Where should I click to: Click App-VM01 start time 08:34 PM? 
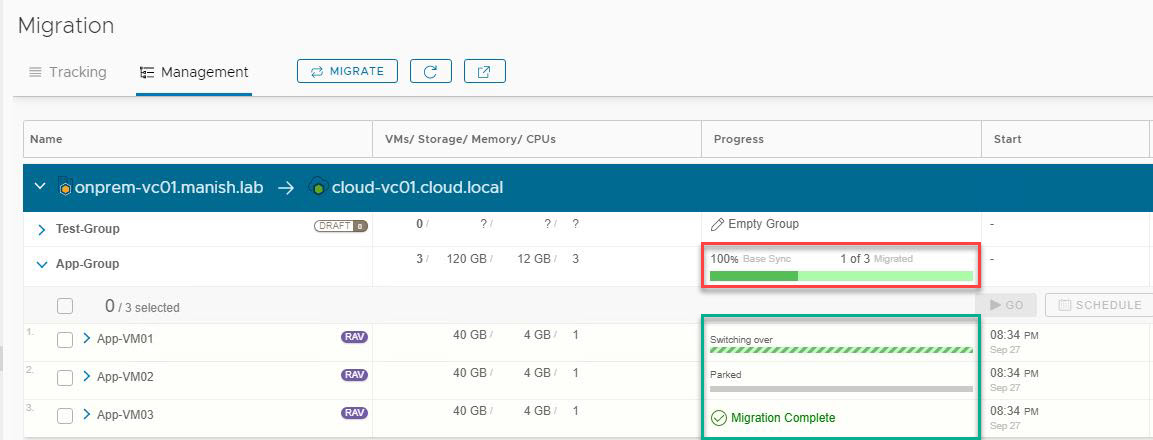coord(1015,336)
